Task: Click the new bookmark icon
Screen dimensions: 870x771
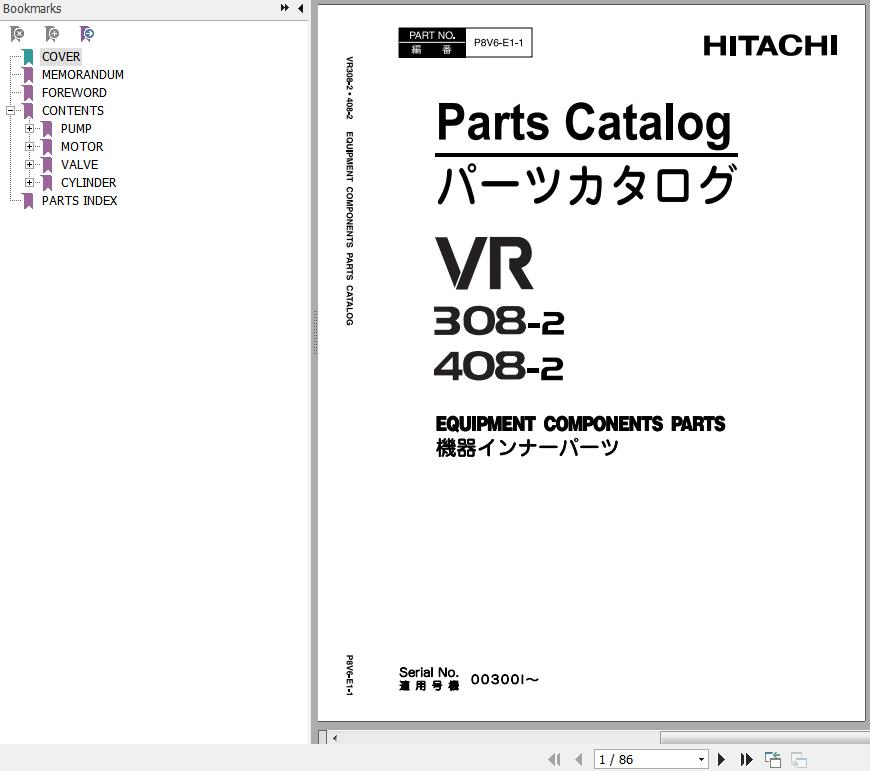Action: [x=52, y=34]
